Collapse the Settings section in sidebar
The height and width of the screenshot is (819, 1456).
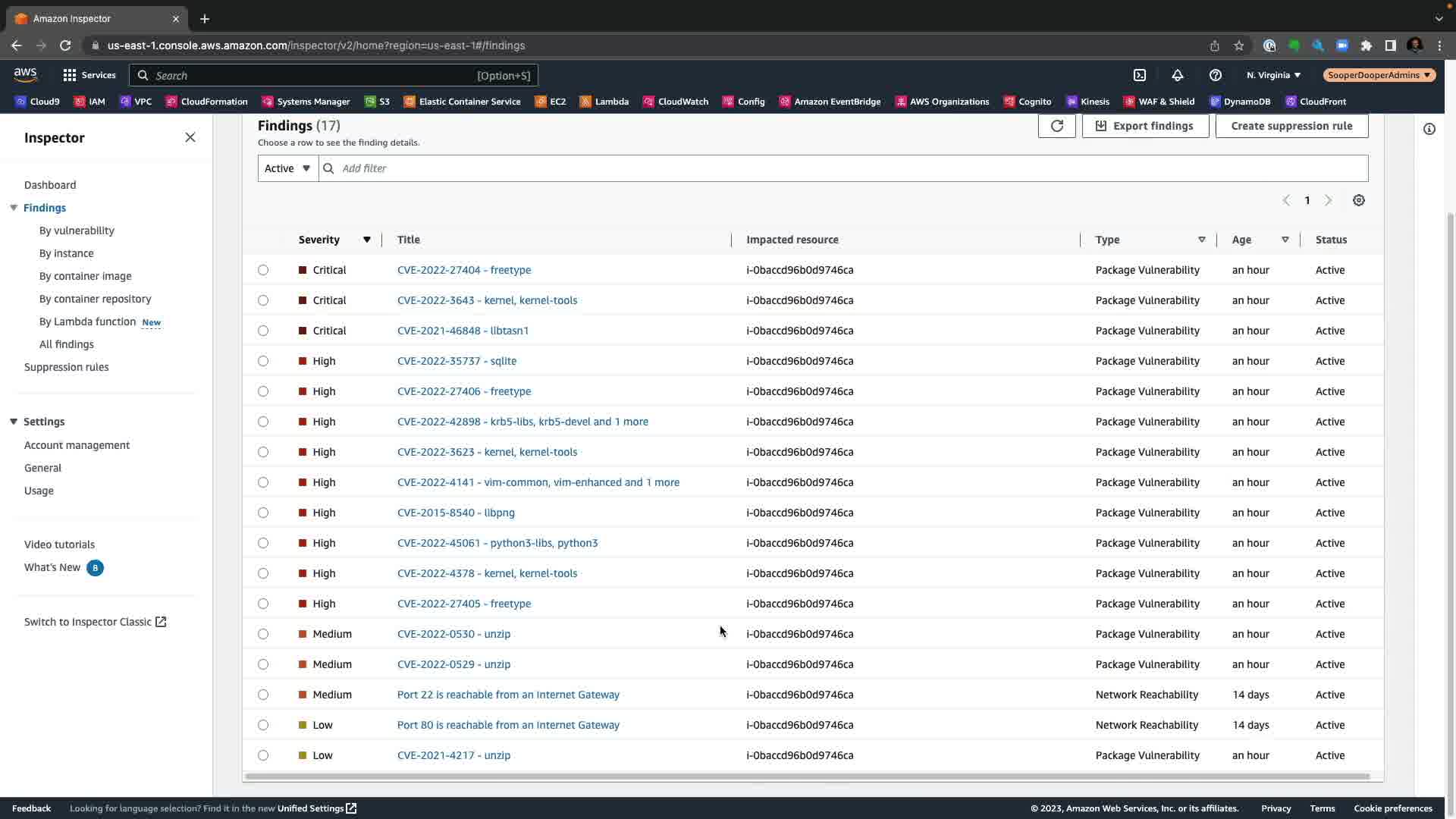tap(14, 422)
